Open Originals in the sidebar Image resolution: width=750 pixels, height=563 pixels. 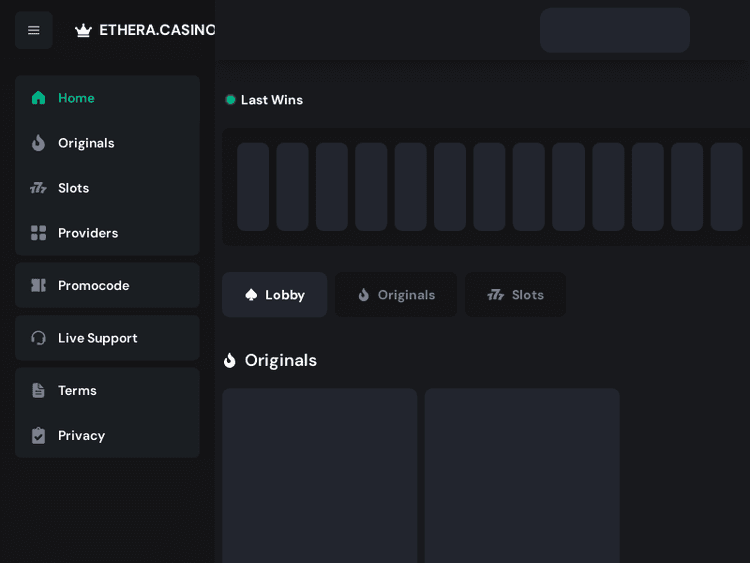[107, 143]
